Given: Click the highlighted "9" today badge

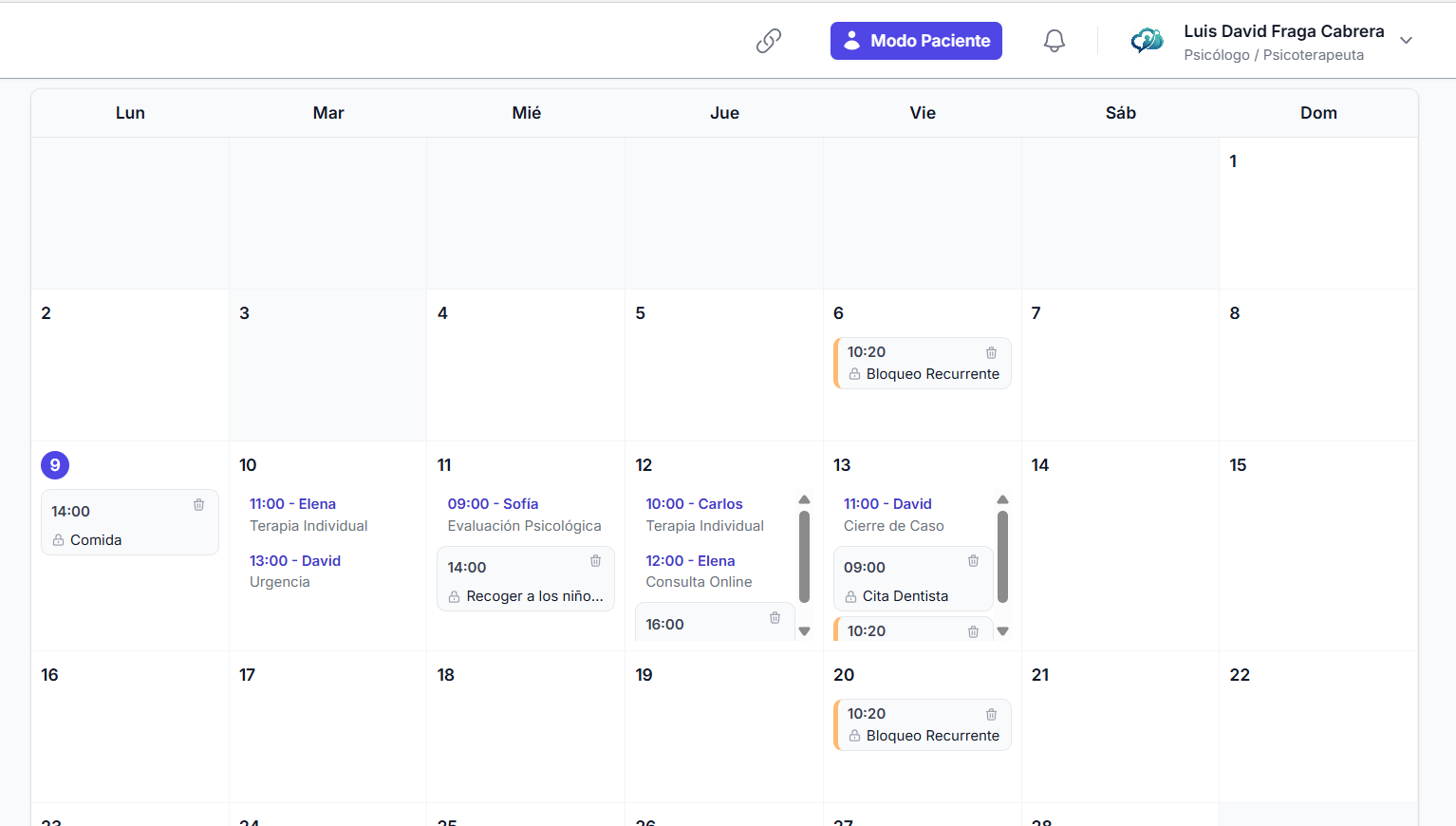Looking at the screenshot, I should [x=54, y=464].
